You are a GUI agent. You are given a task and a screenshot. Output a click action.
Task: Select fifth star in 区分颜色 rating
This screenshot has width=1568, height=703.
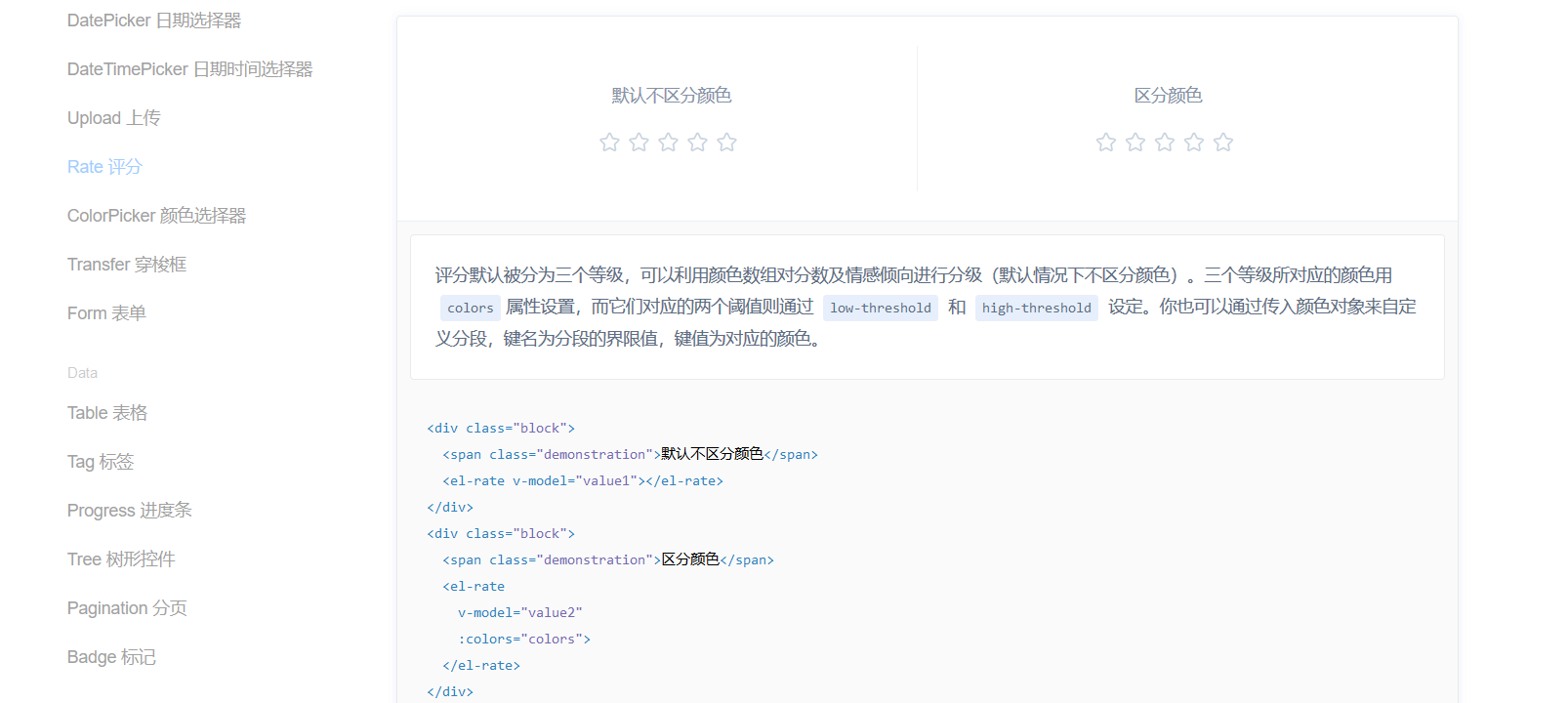[1223, 143]
